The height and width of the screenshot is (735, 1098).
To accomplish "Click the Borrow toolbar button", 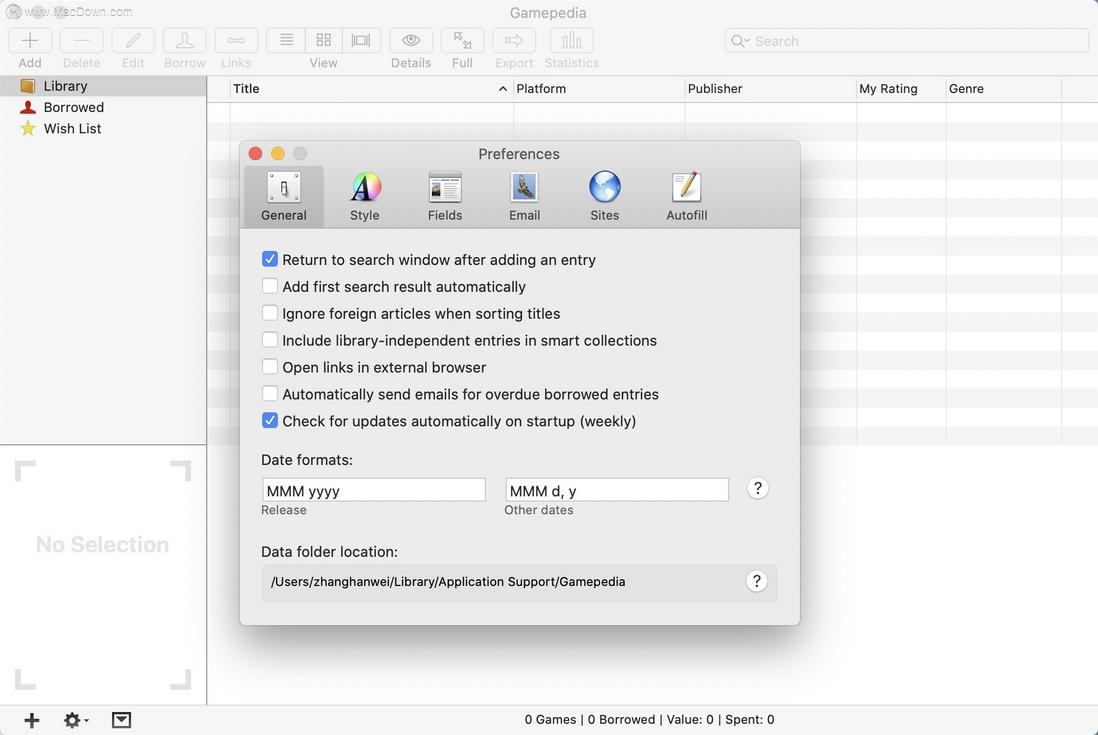I will pyautogui.click(x=185, y=41).
